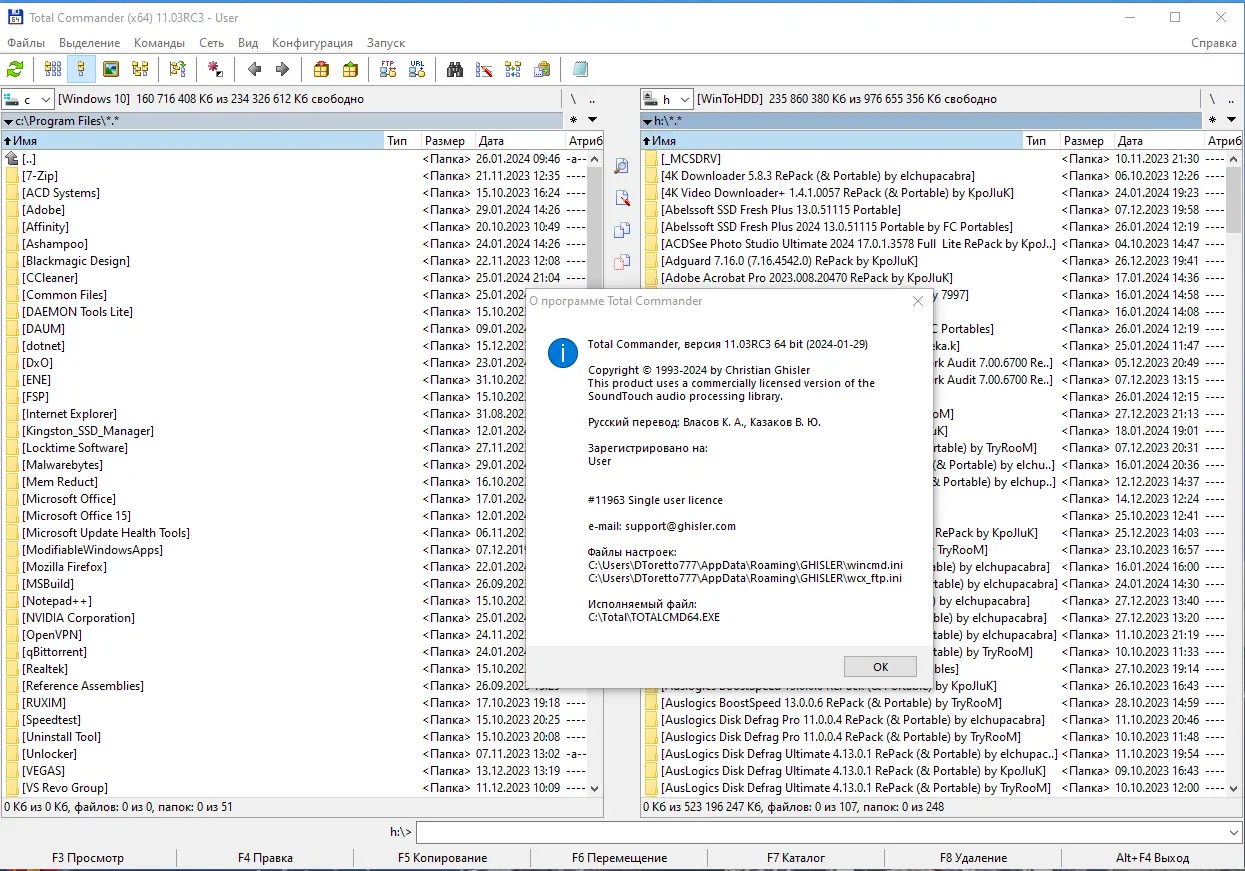Click the blue copy icon between panels

pos(621,230)
